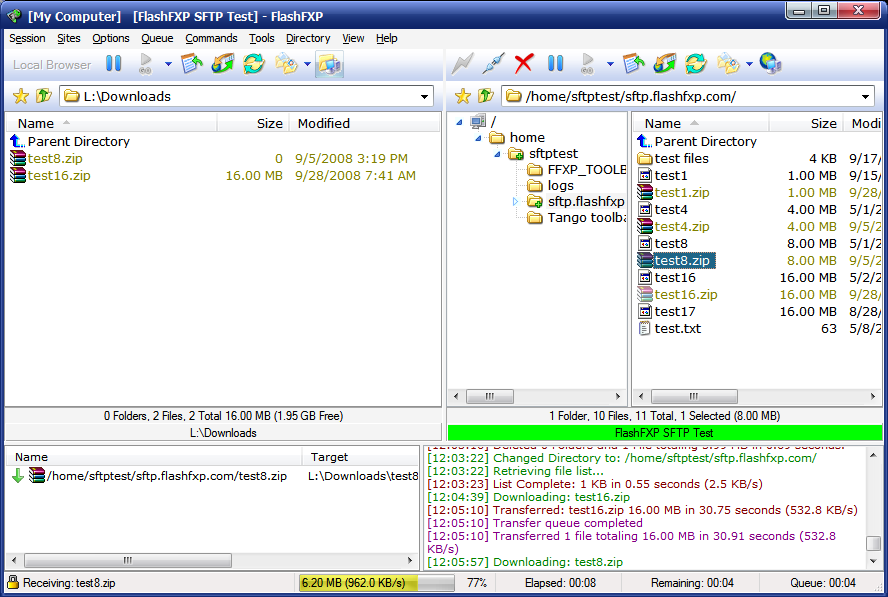Click the connect plug icon in remote toolbar
Image resolution: width=888 pixels, height=597 pixels.
click(491, 64)
